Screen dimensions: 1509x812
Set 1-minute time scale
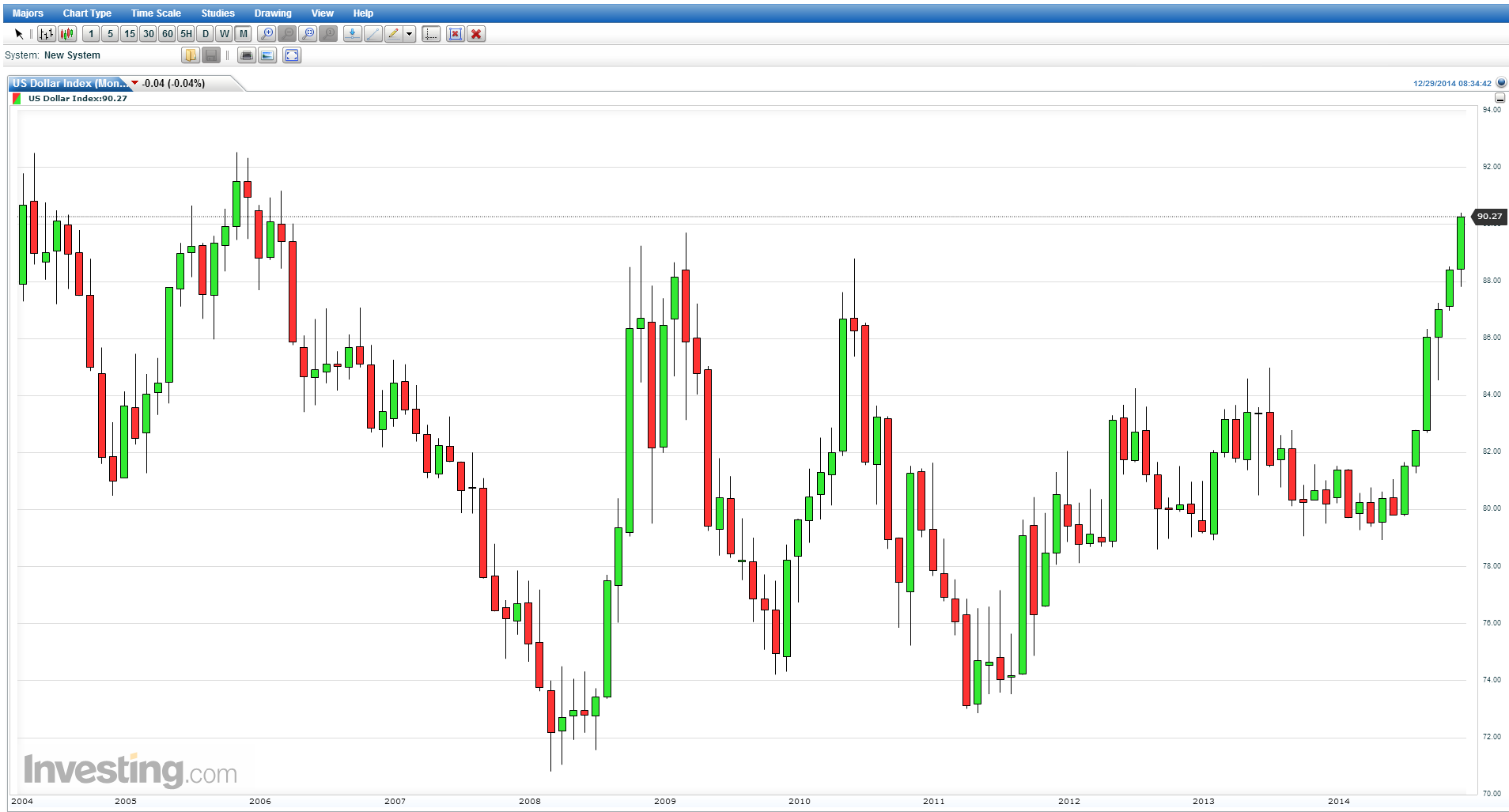tap(91, 34)
